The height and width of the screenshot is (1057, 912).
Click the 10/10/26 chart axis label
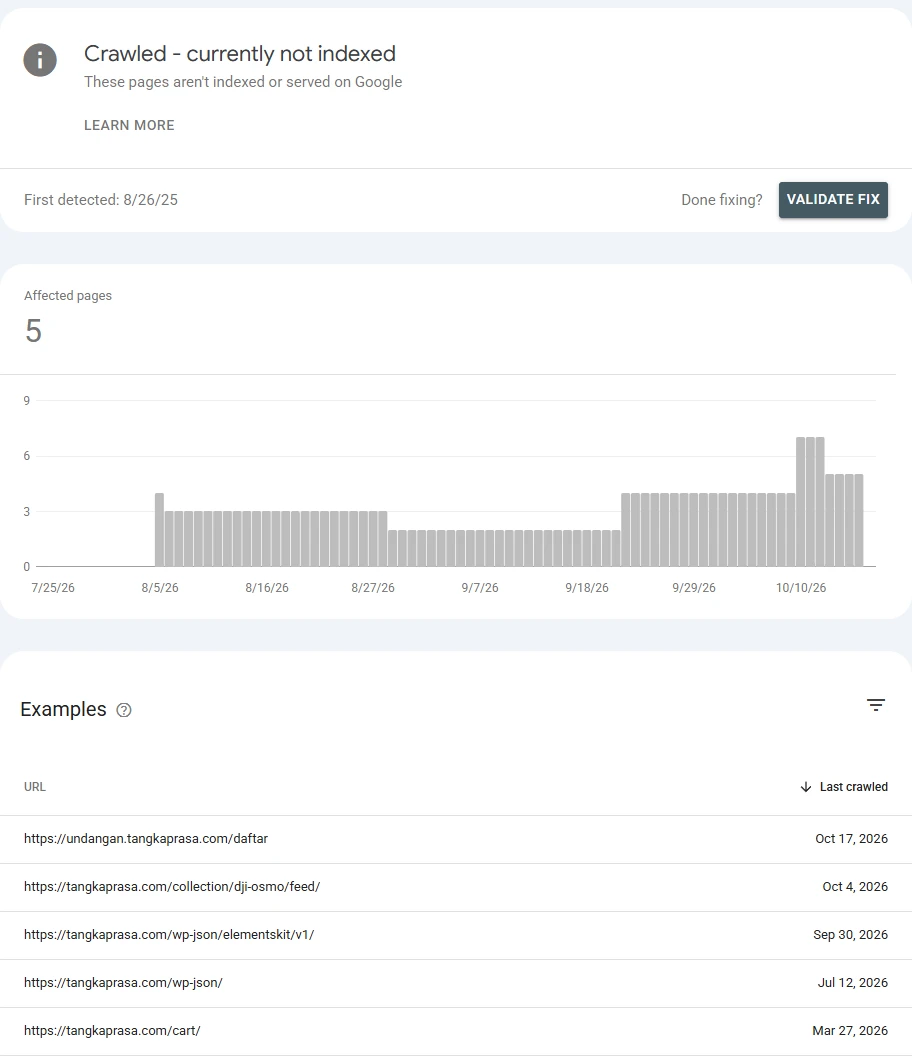801,588
